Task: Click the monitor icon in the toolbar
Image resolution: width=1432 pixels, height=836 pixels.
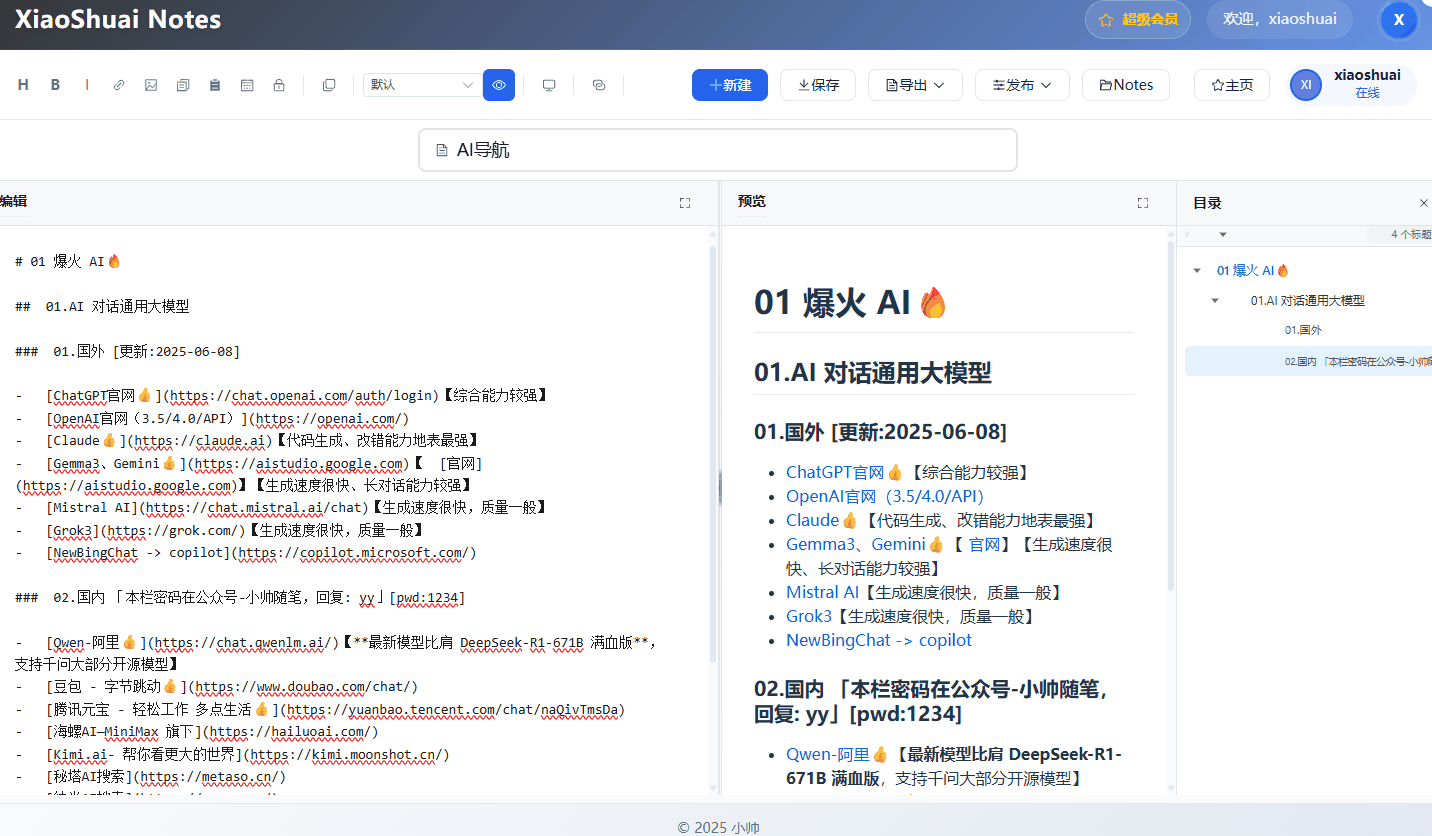Action: [x=549, y=85]
